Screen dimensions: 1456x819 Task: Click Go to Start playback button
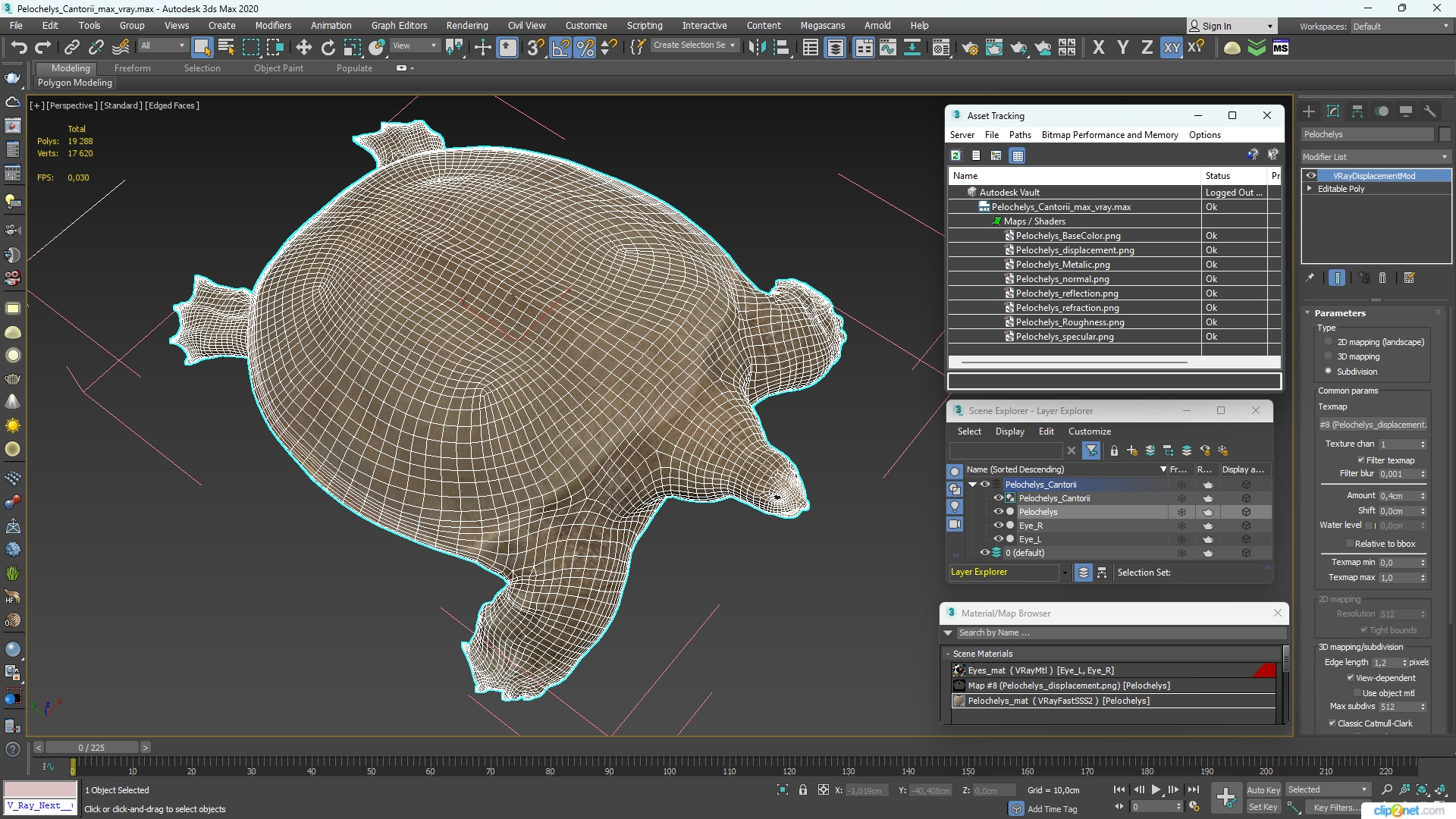(x=1119, y=790)
